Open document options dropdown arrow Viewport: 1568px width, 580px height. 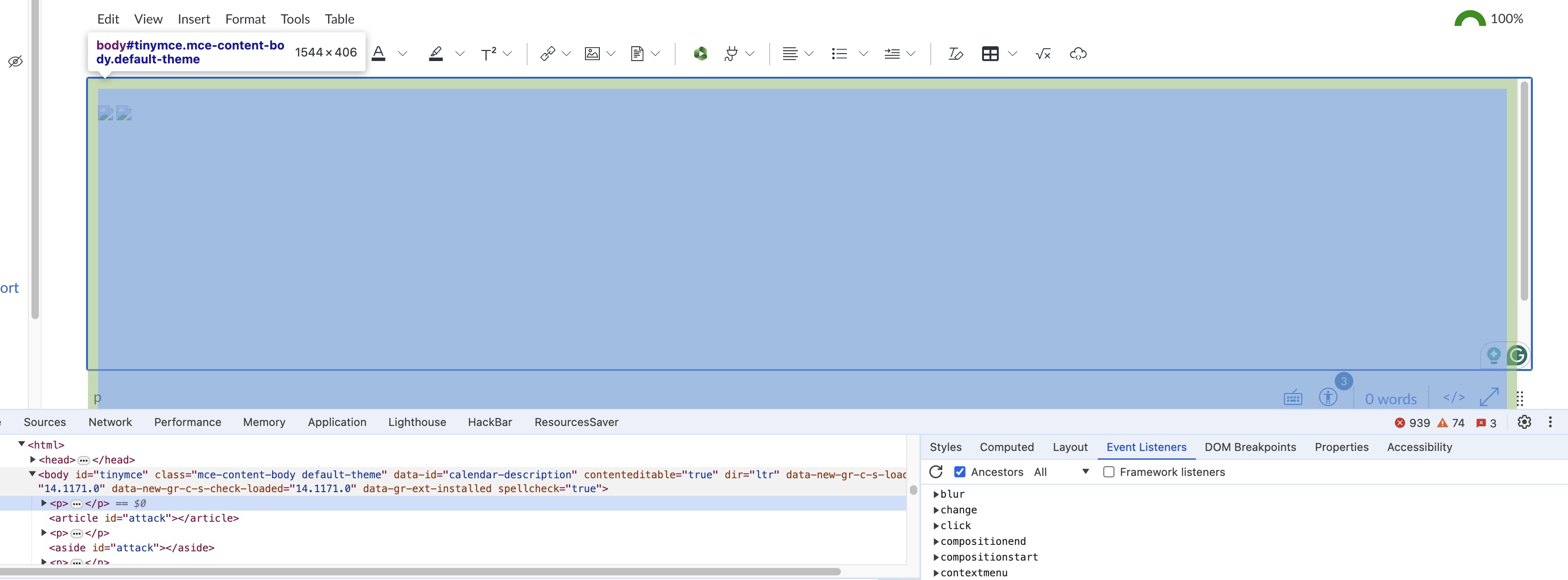tap(655, 54)
